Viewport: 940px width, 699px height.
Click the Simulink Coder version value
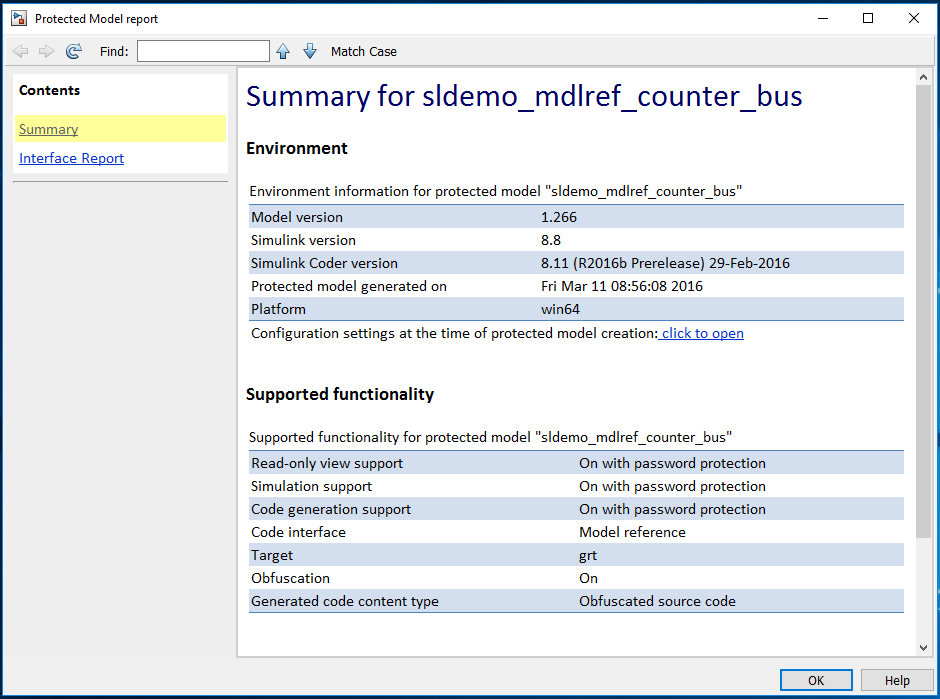(x=665, y=263)
